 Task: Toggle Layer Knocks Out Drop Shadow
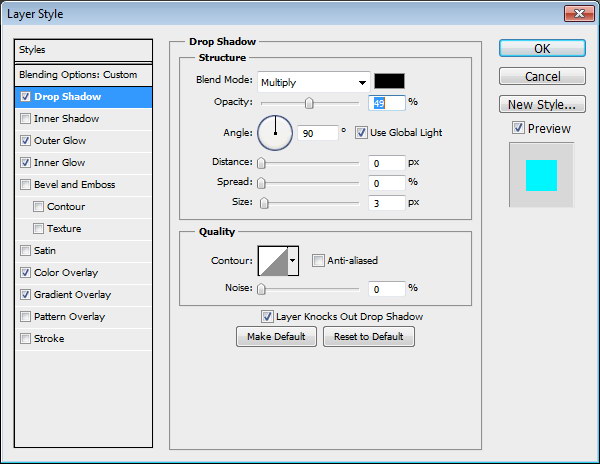point(267,316)
